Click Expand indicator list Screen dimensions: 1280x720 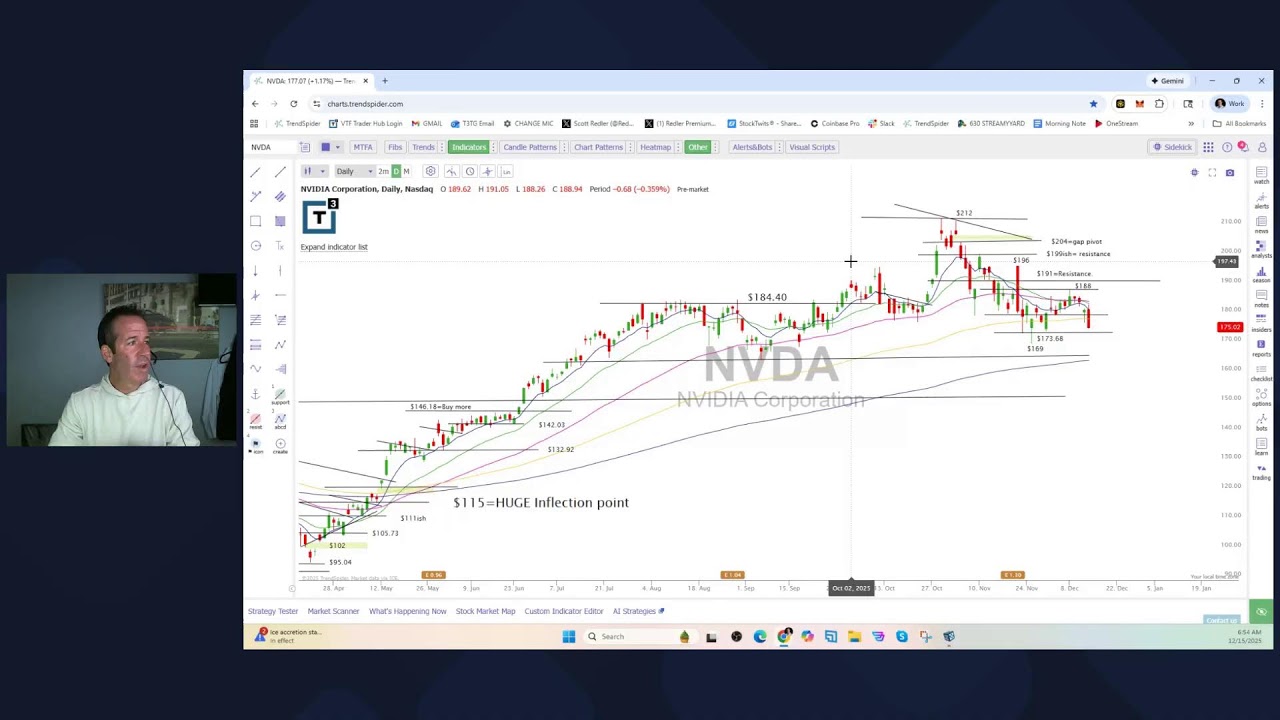click(334, 247)
